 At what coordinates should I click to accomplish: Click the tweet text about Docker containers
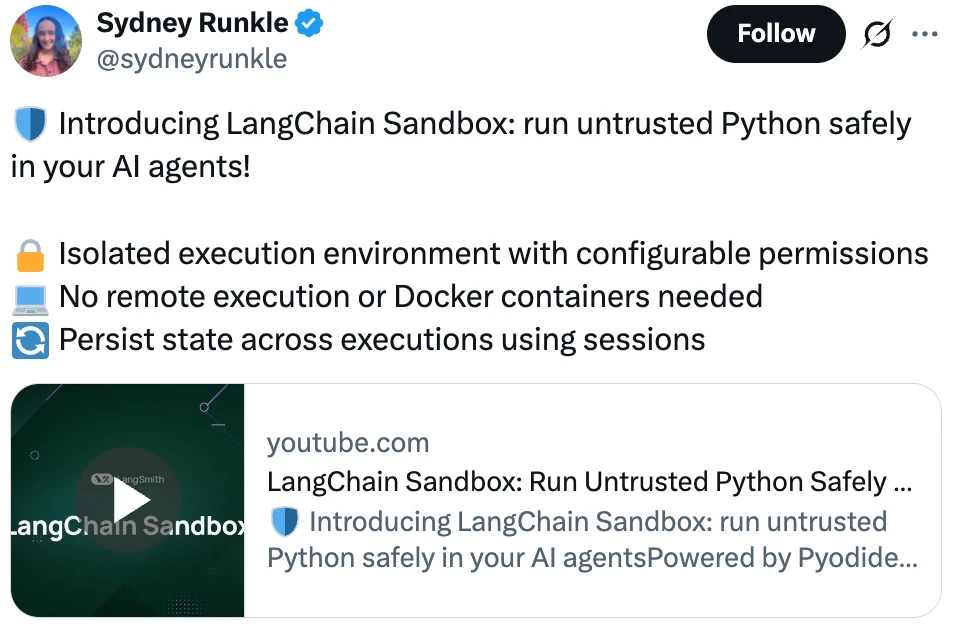[410, 297]
